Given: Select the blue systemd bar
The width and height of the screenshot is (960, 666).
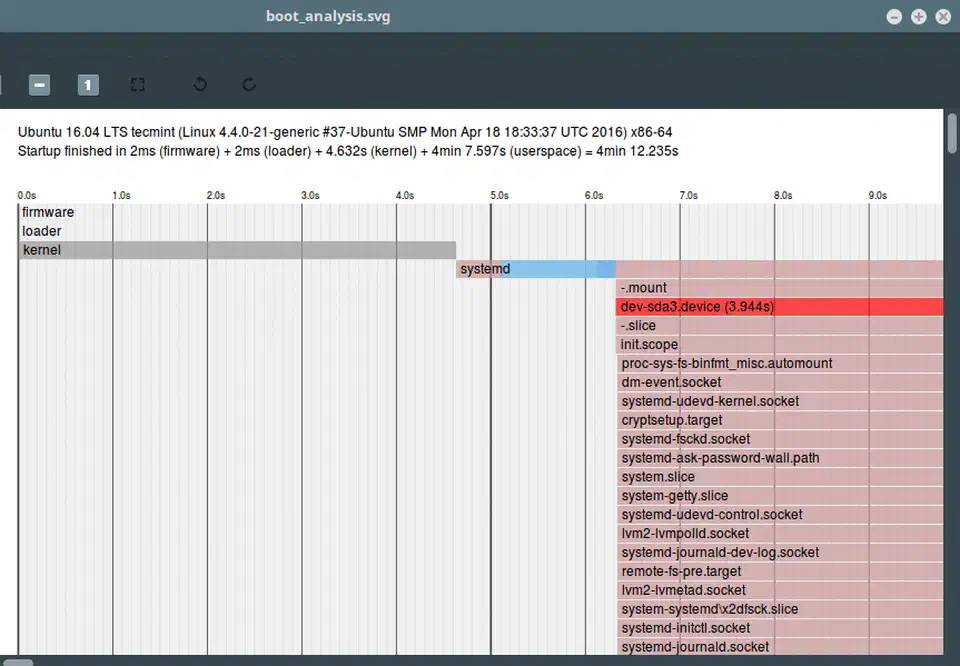Looking at the screenshot, I should 535,268.
